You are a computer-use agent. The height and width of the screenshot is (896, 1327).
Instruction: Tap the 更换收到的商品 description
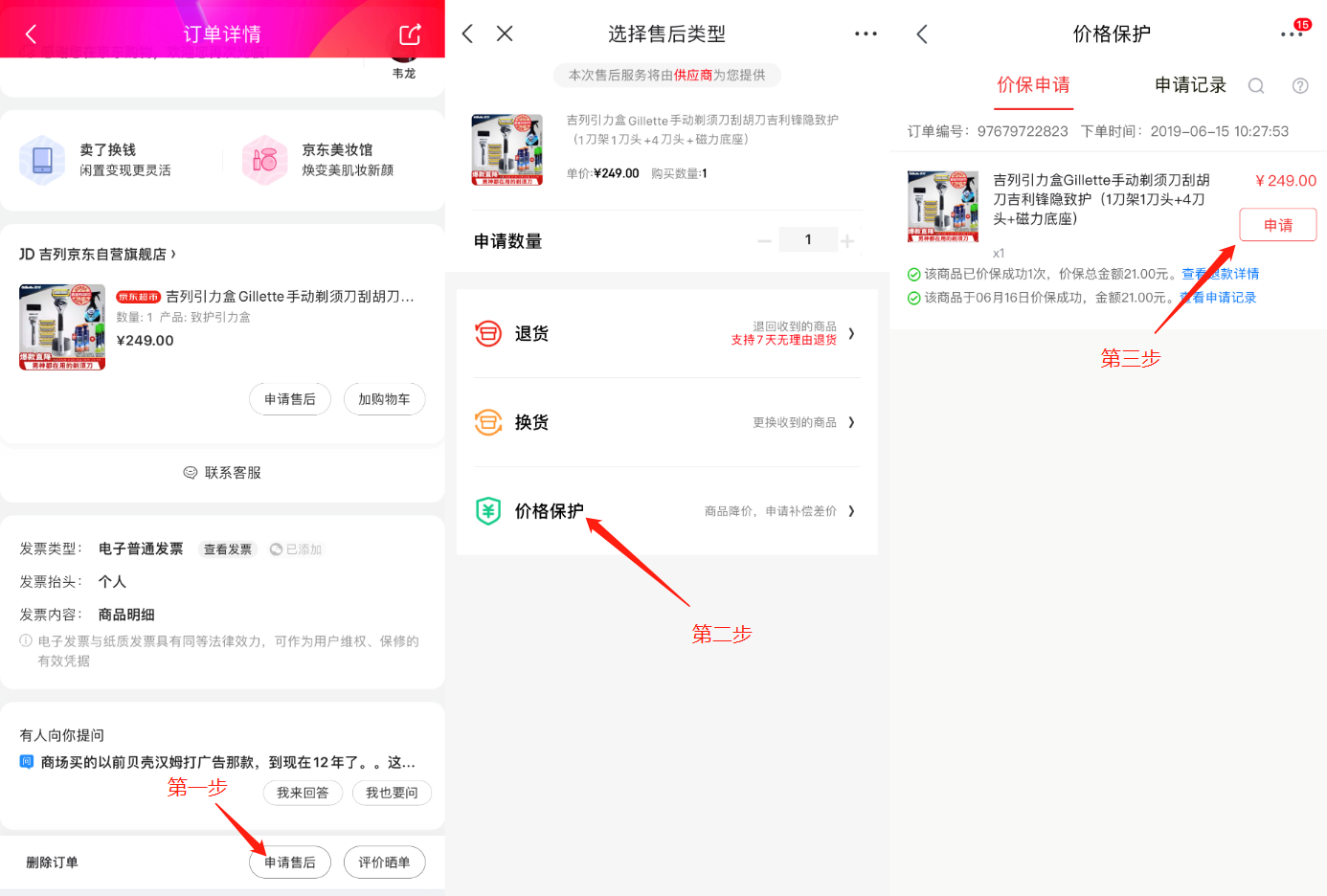(795, 422)
